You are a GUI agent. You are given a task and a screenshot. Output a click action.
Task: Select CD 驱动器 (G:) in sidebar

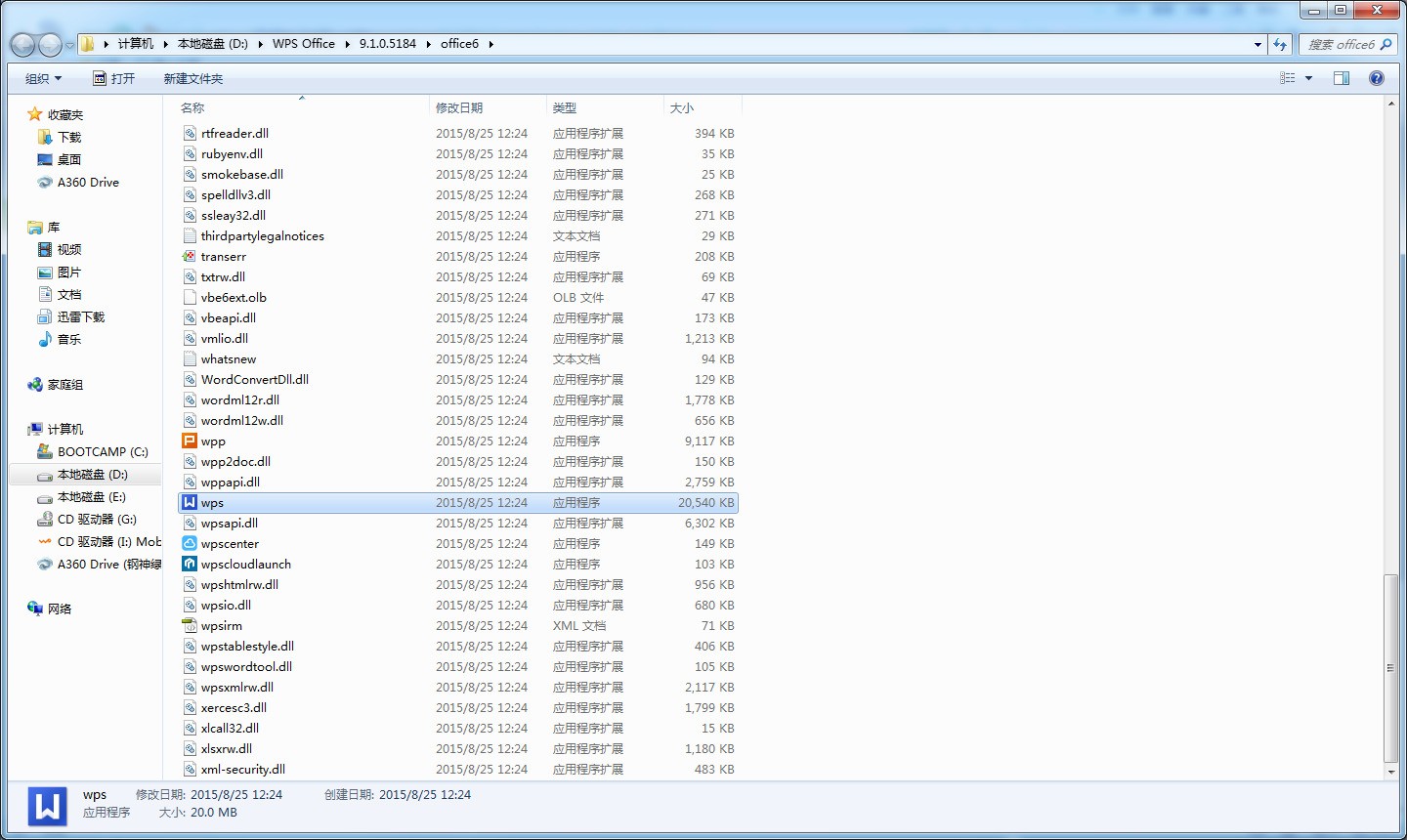click(97, 519)
